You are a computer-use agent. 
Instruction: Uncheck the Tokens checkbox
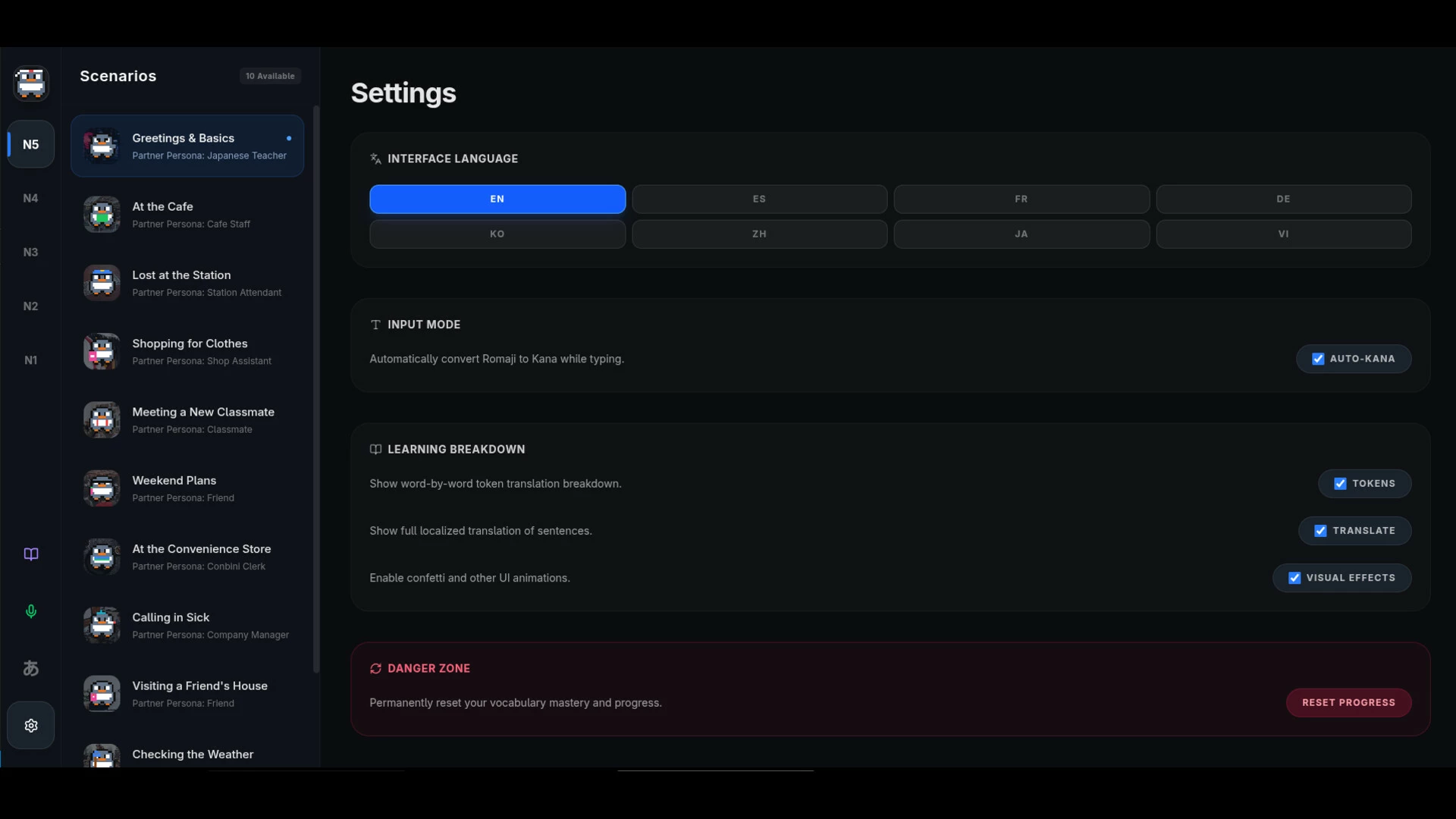[x=1340, y=484]
